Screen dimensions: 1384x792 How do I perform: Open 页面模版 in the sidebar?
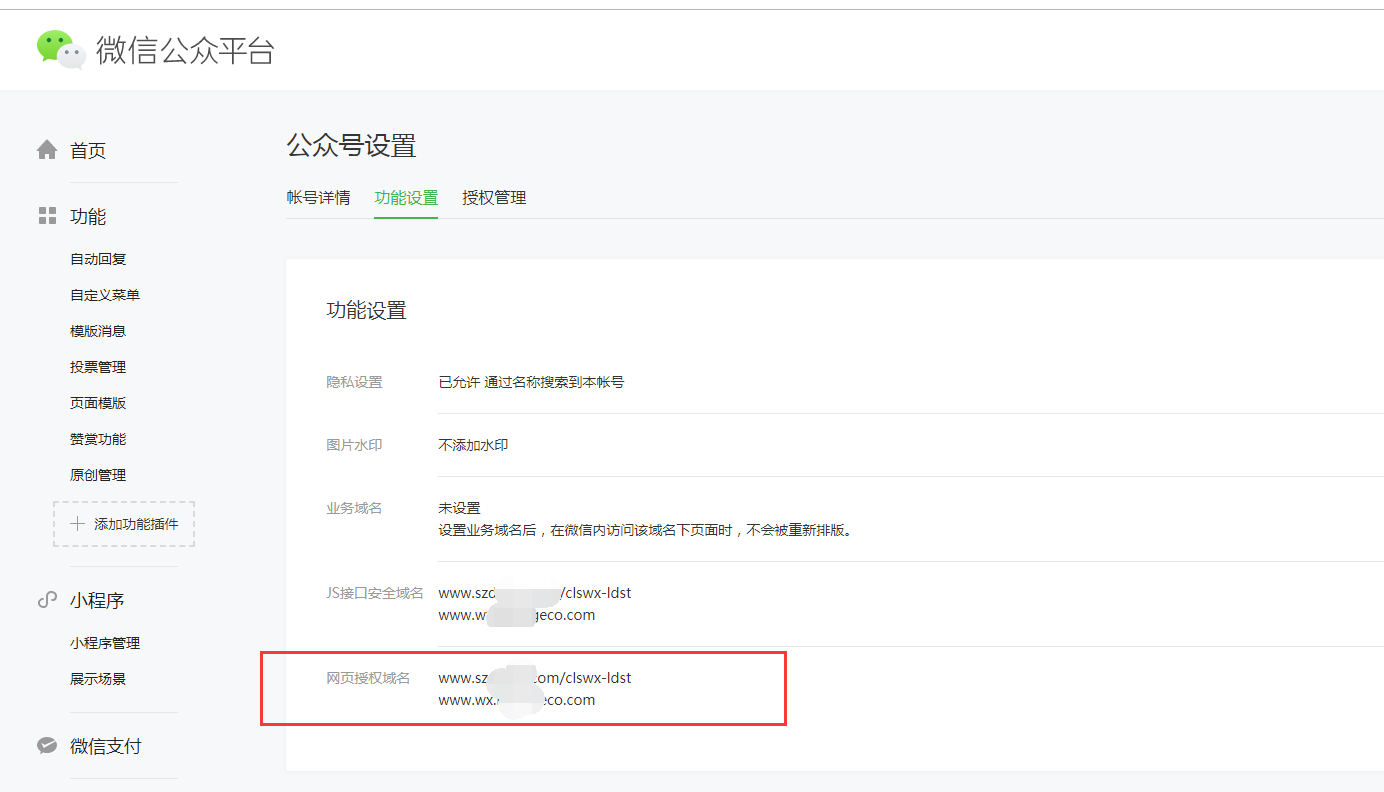click(x=98, y=403)
